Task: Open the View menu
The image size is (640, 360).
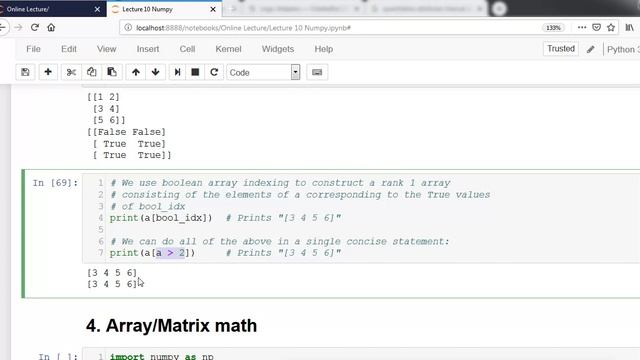Action: pyautogui.click(x=107, y=49)
